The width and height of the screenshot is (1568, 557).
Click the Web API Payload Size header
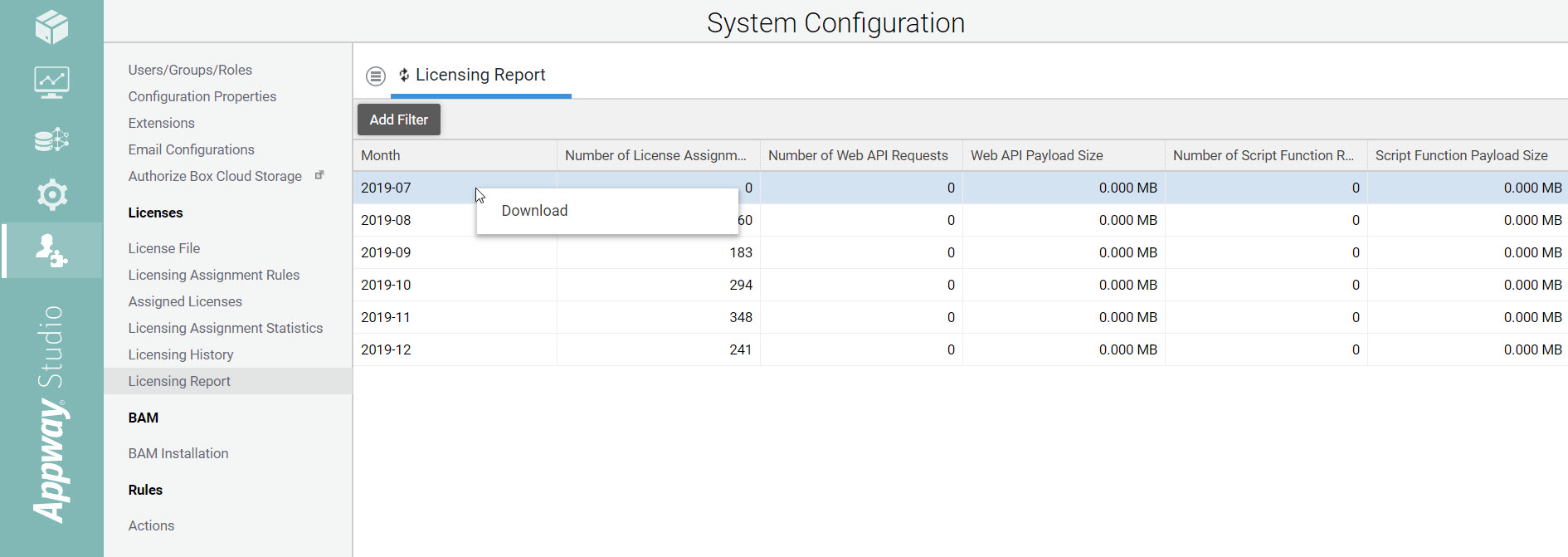(x=1037, y=155)
